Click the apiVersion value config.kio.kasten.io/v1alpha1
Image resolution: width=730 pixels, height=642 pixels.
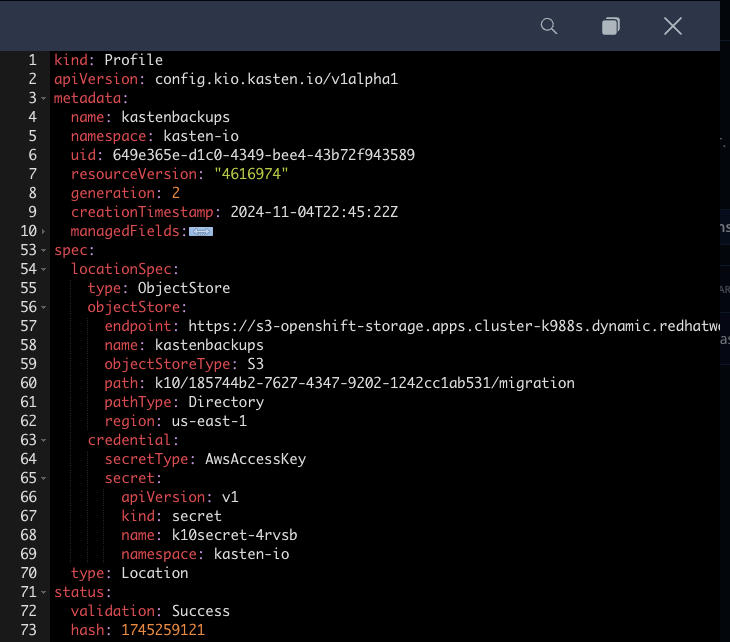click(x=277, y=79)
